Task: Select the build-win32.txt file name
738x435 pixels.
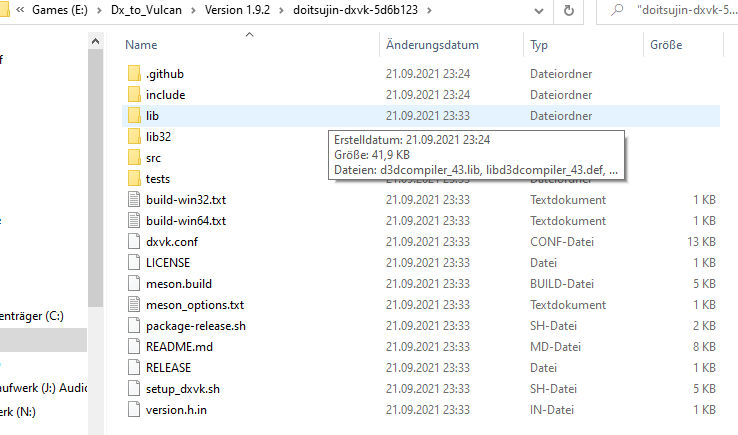Action: click(186, 200)
